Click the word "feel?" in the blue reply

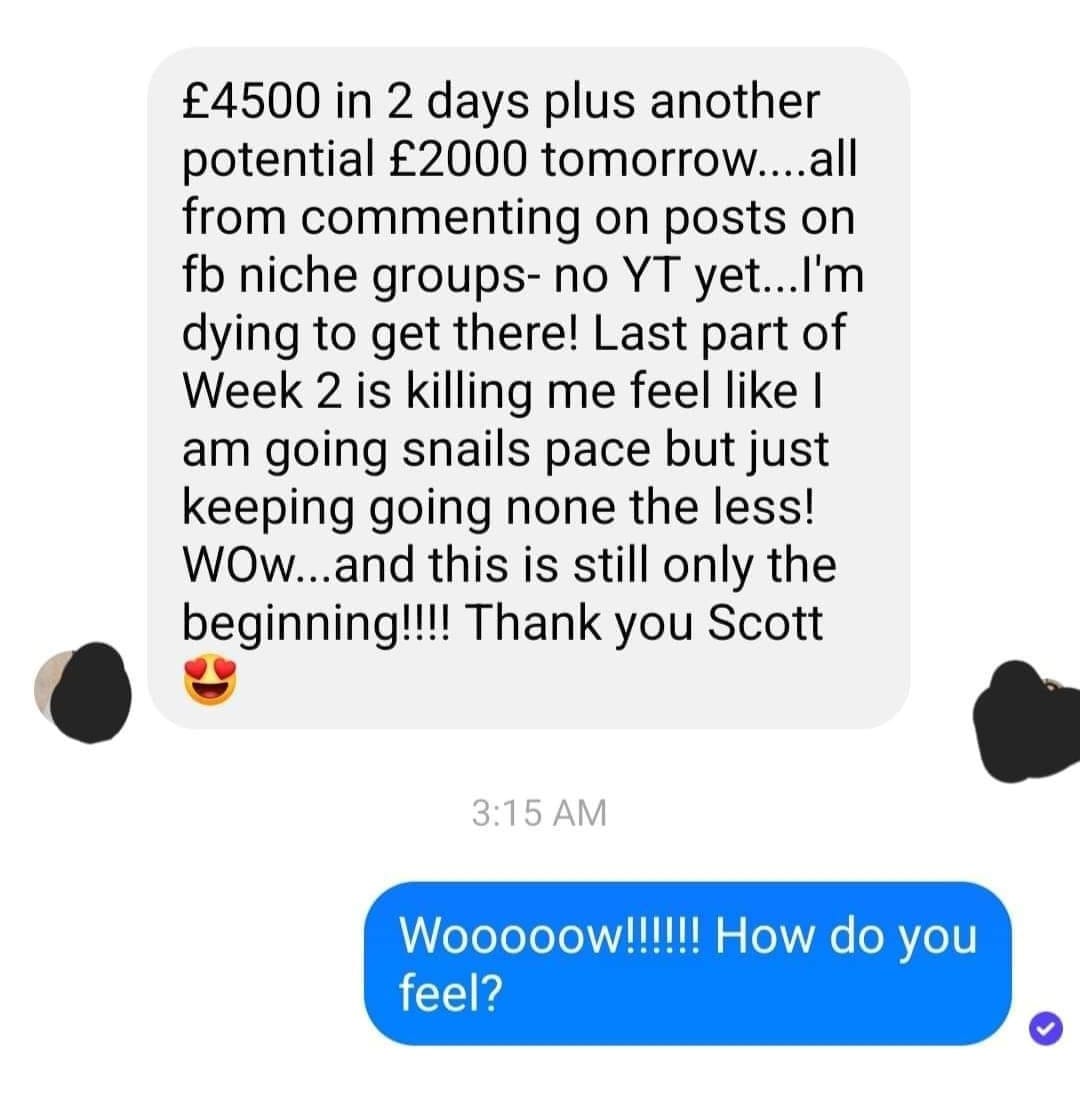451,993
